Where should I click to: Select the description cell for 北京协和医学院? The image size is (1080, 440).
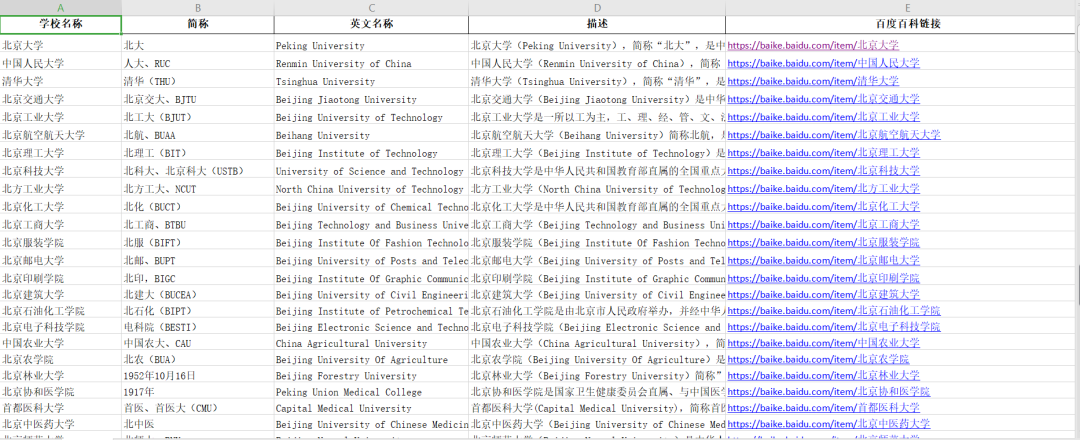click(597, 392)
